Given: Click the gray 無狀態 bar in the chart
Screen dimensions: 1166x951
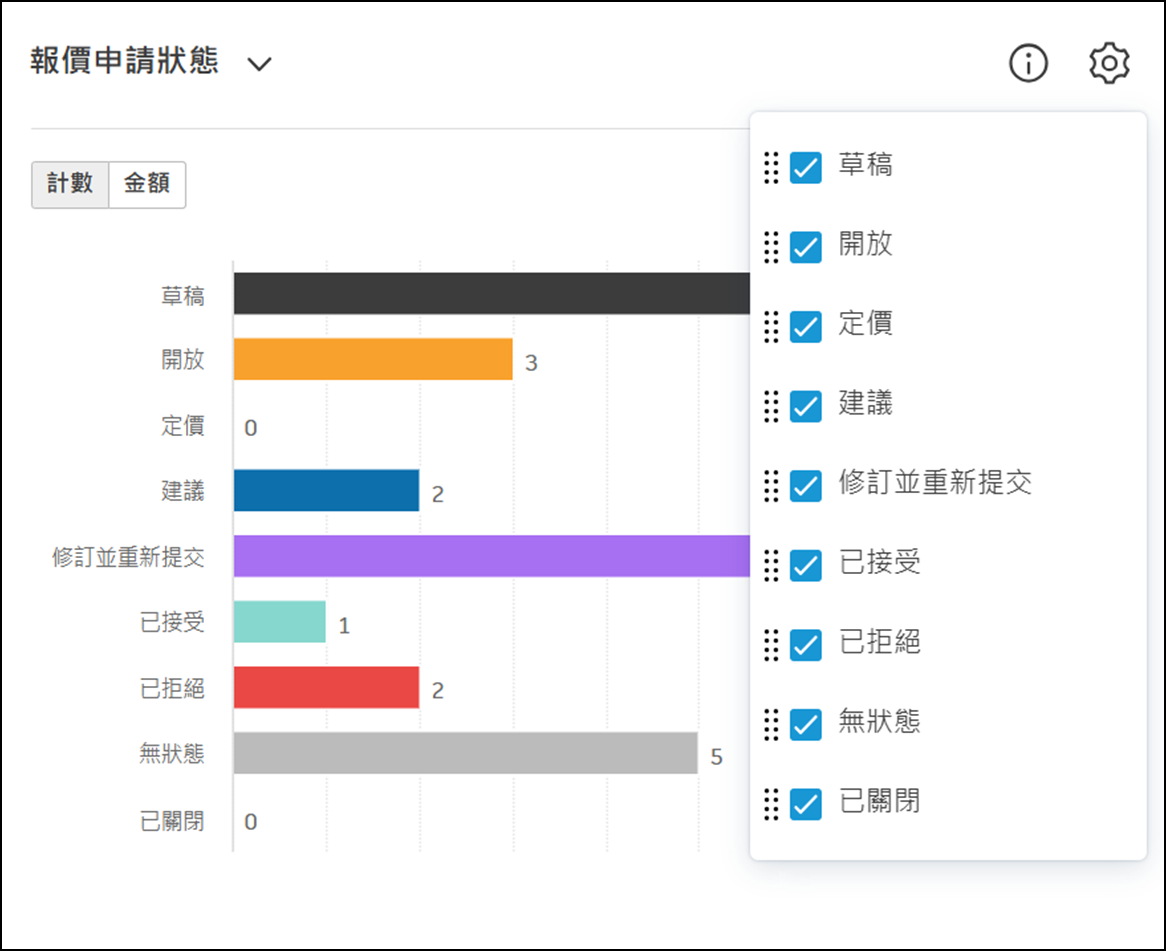Looking at the screenshot, I should pos(465,753).
